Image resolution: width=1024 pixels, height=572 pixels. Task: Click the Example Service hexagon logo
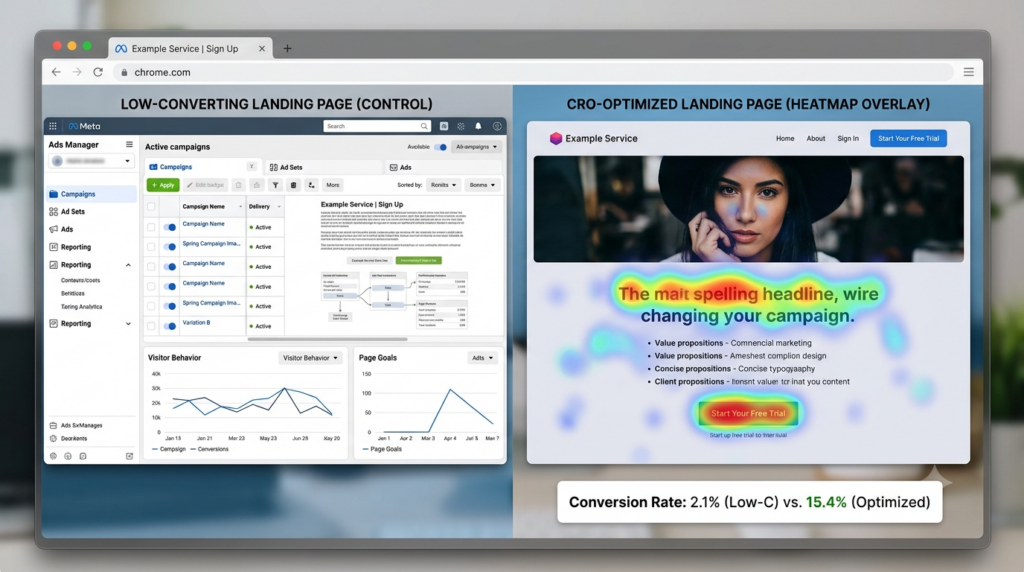pyautogui.click(x=556, y=138)
